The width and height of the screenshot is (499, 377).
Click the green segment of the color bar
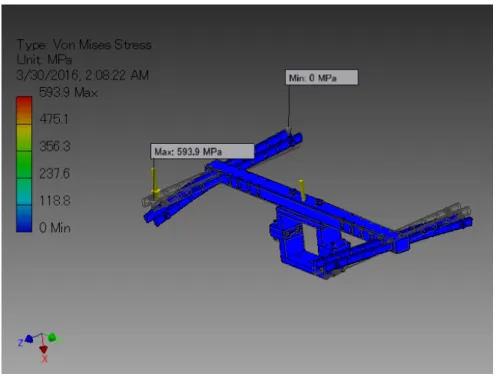[24, 165]
